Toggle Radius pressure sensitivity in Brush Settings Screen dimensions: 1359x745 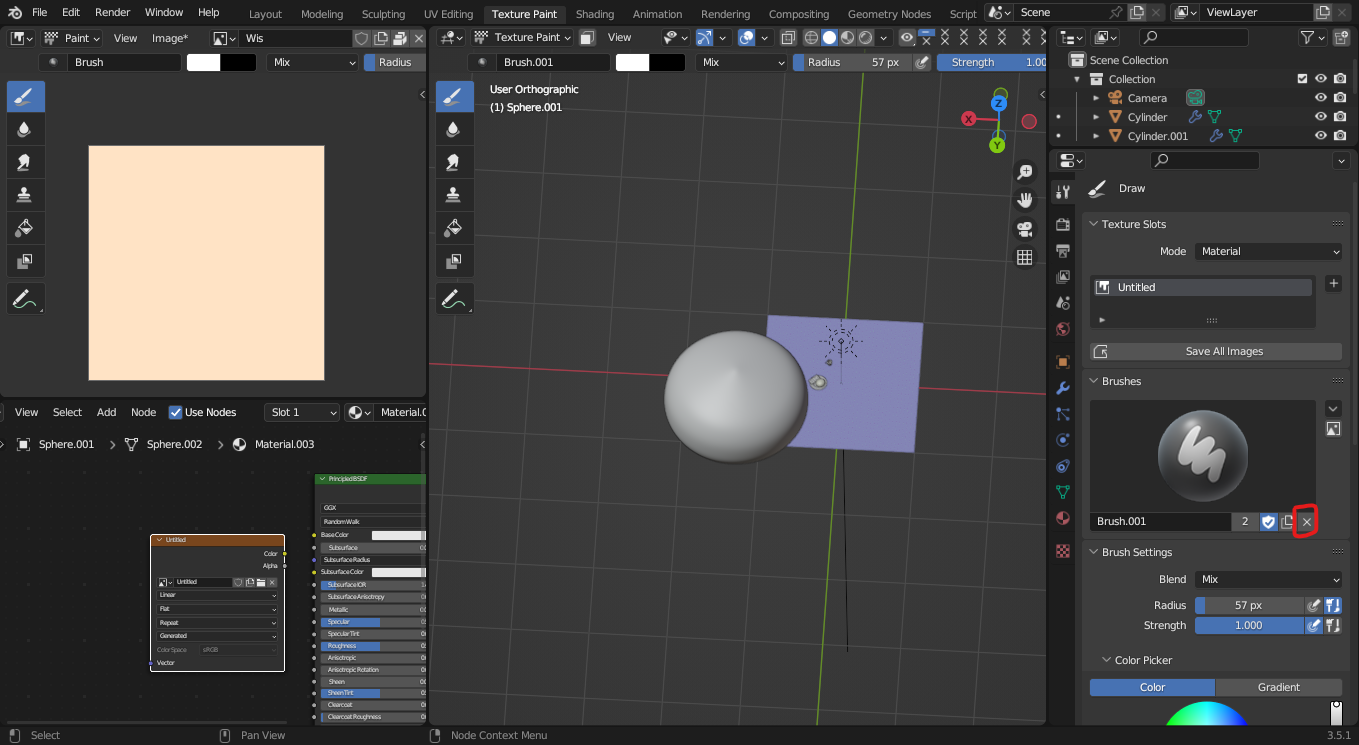pos(1314,605)
